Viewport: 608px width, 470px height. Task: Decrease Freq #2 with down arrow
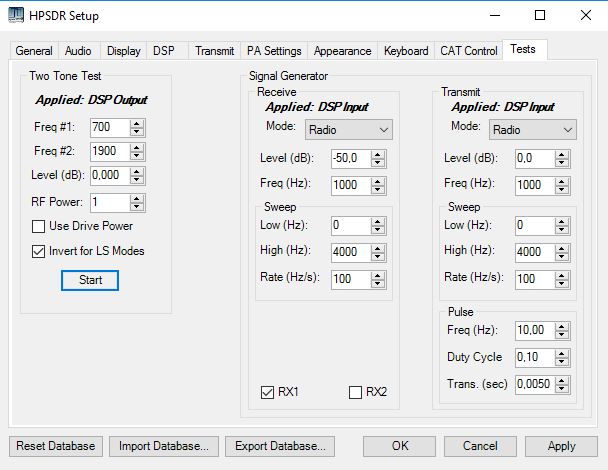click(x=136, y=156)
